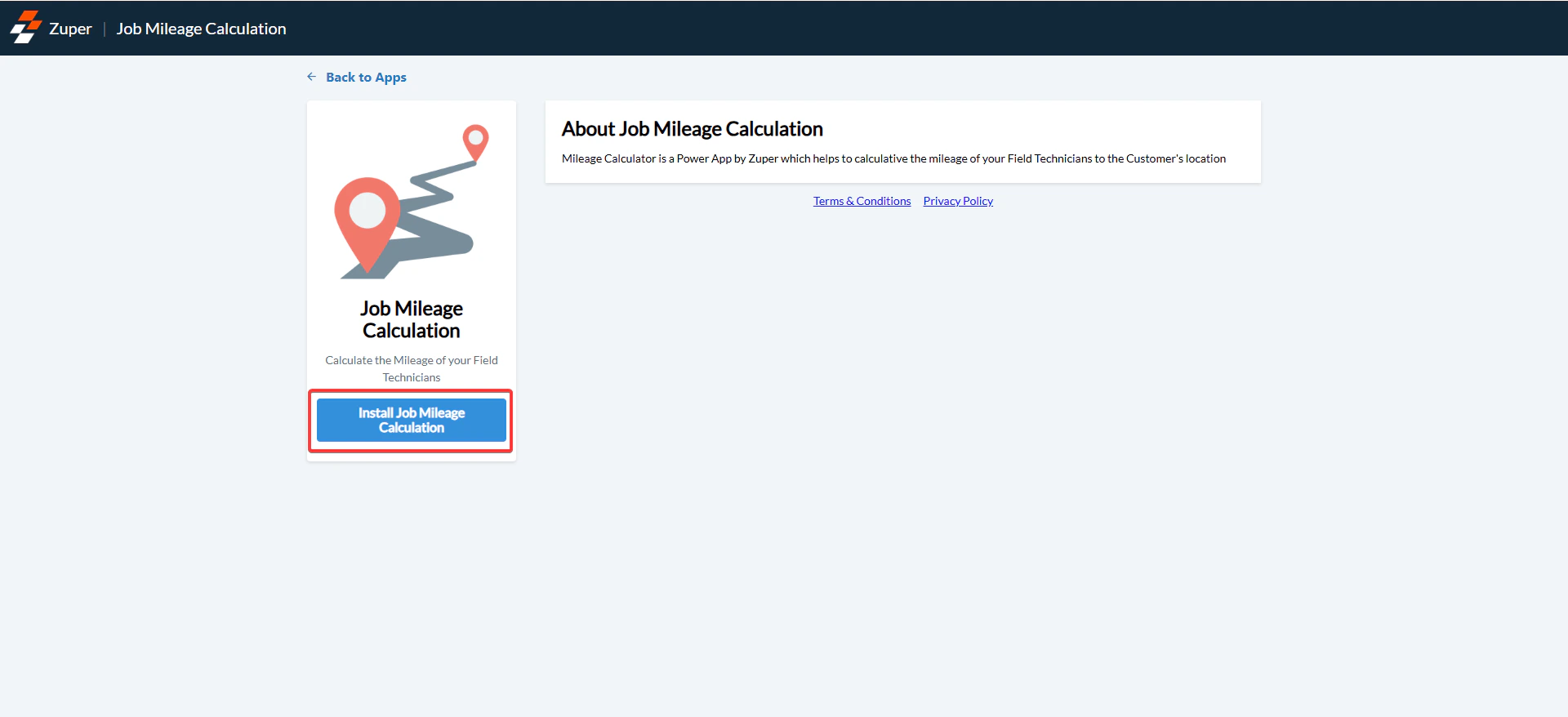This screenshot has width=1568, height=717.
Task: Click the back arrow icon beside Back to Apps
Action: [x=311, y=77]
